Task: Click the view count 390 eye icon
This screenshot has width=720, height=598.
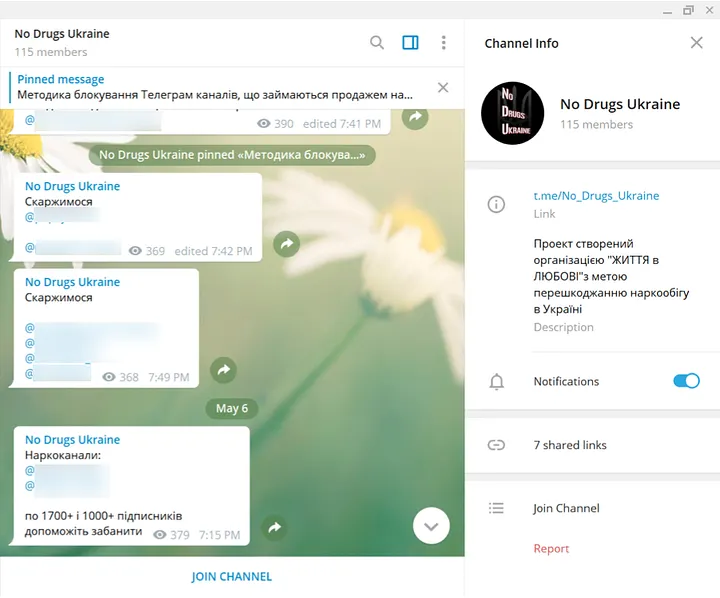Action: tap(263, 124)
